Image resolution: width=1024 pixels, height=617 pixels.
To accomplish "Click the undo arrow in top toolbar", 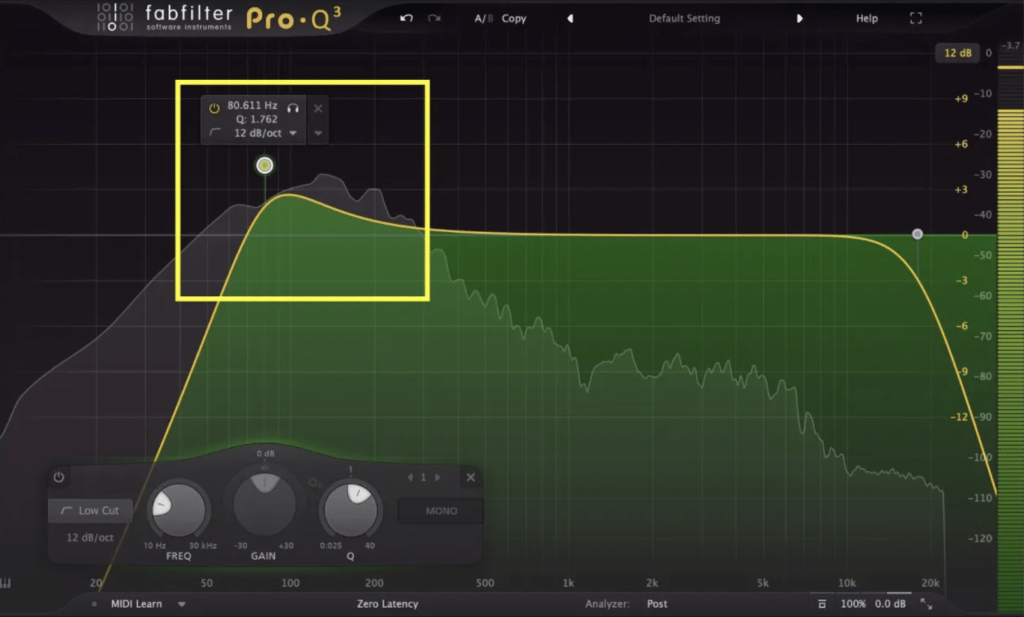I will pyautogui.click(x=404, y=18).
